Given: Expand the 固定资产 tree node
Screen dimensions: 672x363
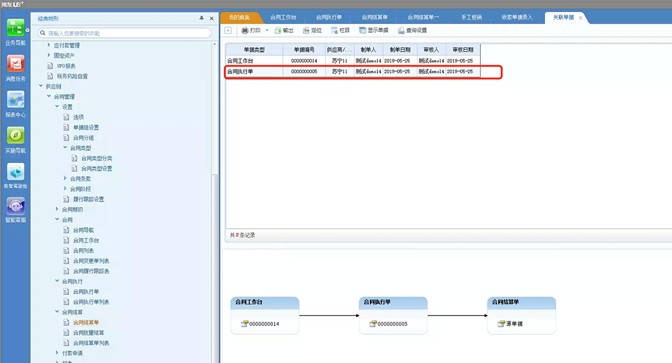Looking at the screenshot, I should 48,55.
